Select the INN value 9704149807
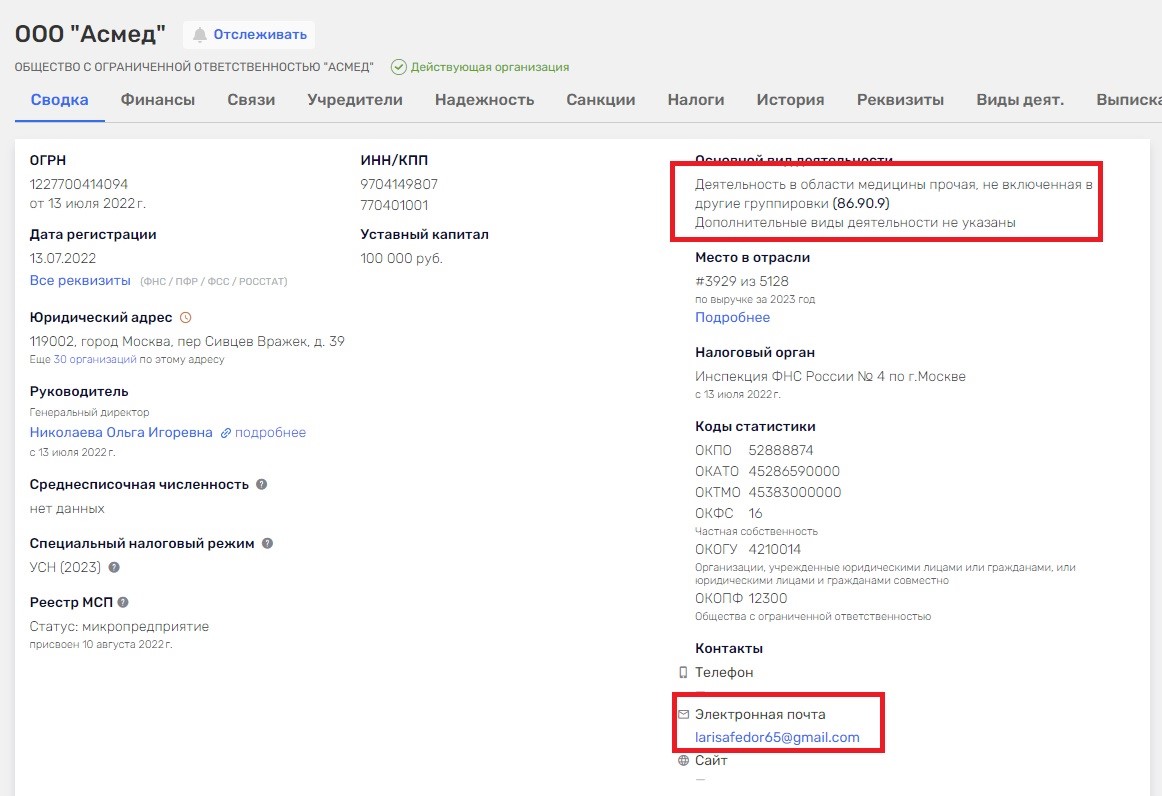The height and width of the screenshot is (796, 1162). (399, 184)
